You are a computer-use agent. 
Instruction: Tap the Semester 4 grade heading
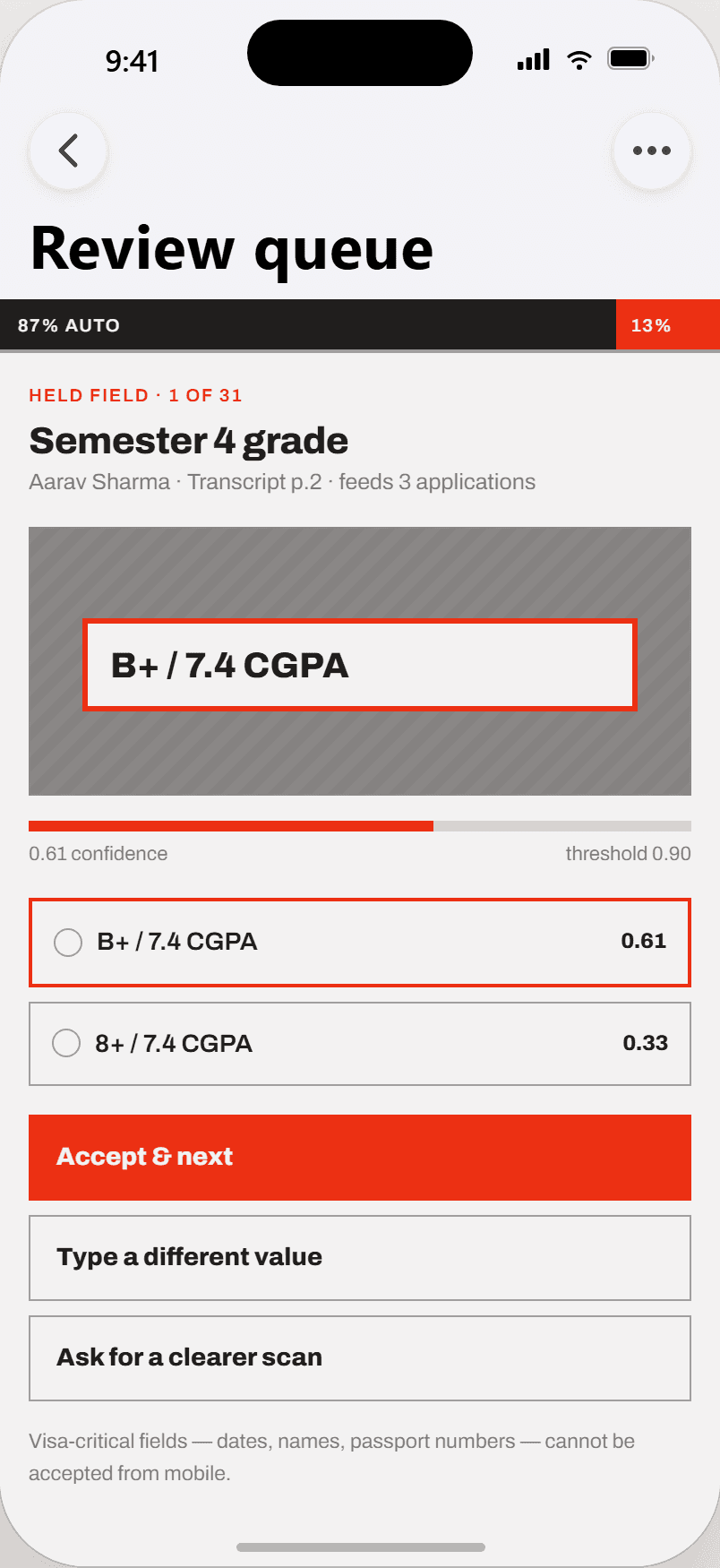pos(189,441)
